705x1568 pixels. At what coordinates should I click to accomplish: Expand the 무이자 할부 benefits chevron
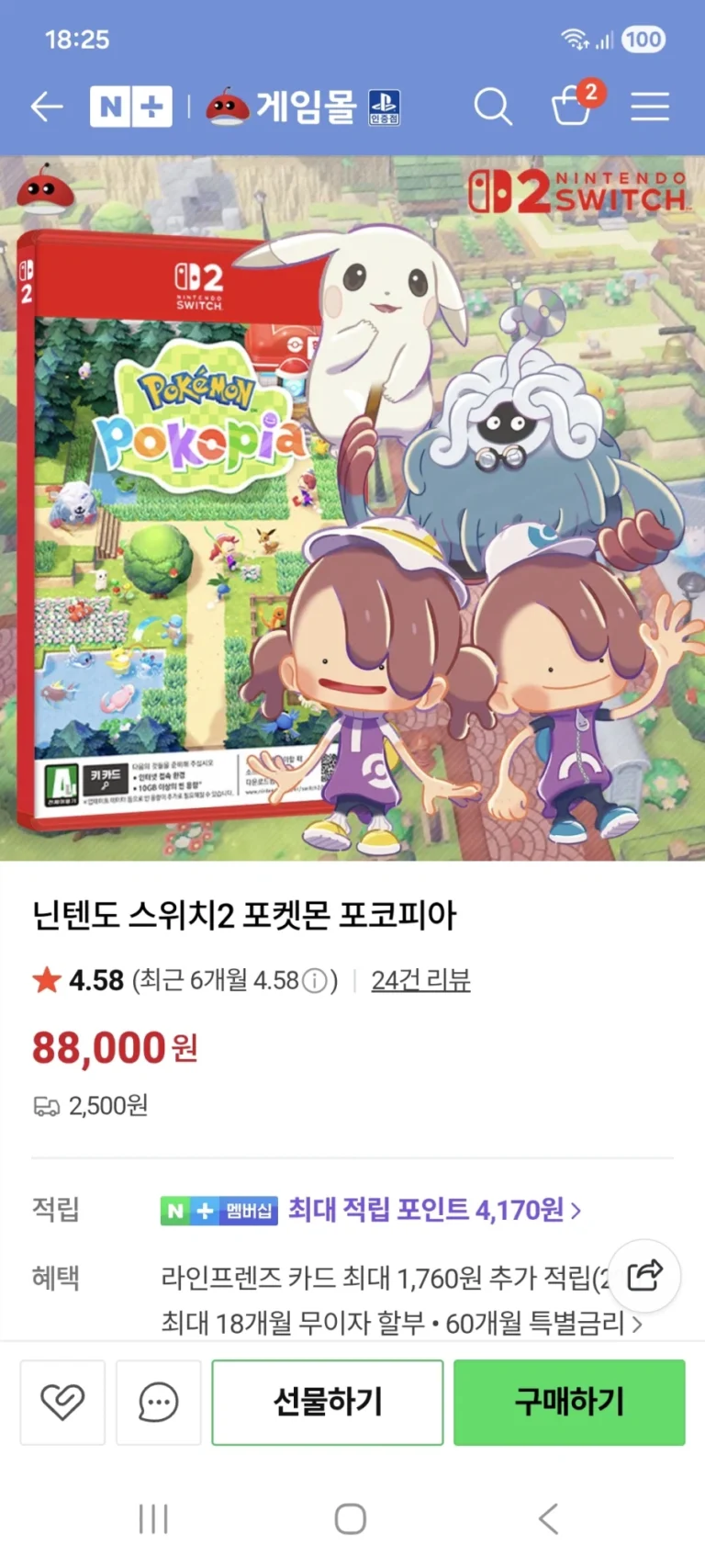[638, 1325]
